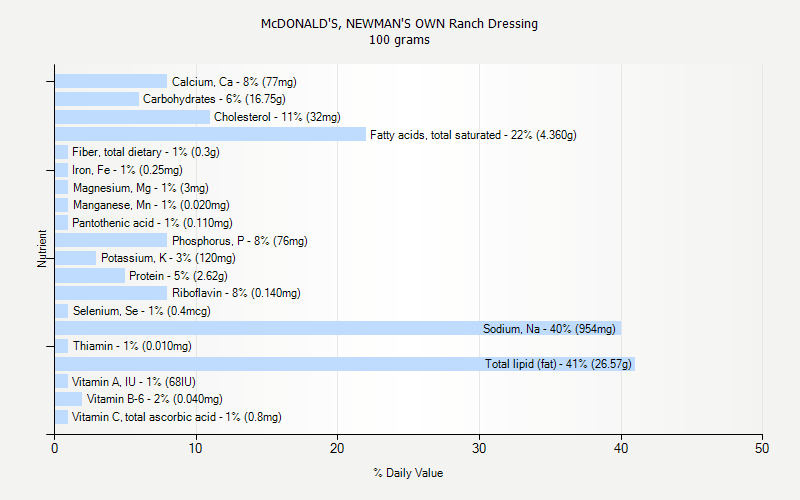Click the 'Iron, Fe - 1% (0.25mg)' label
The width and height of the screenshot is (800, 500).
(x=128, y=170)
